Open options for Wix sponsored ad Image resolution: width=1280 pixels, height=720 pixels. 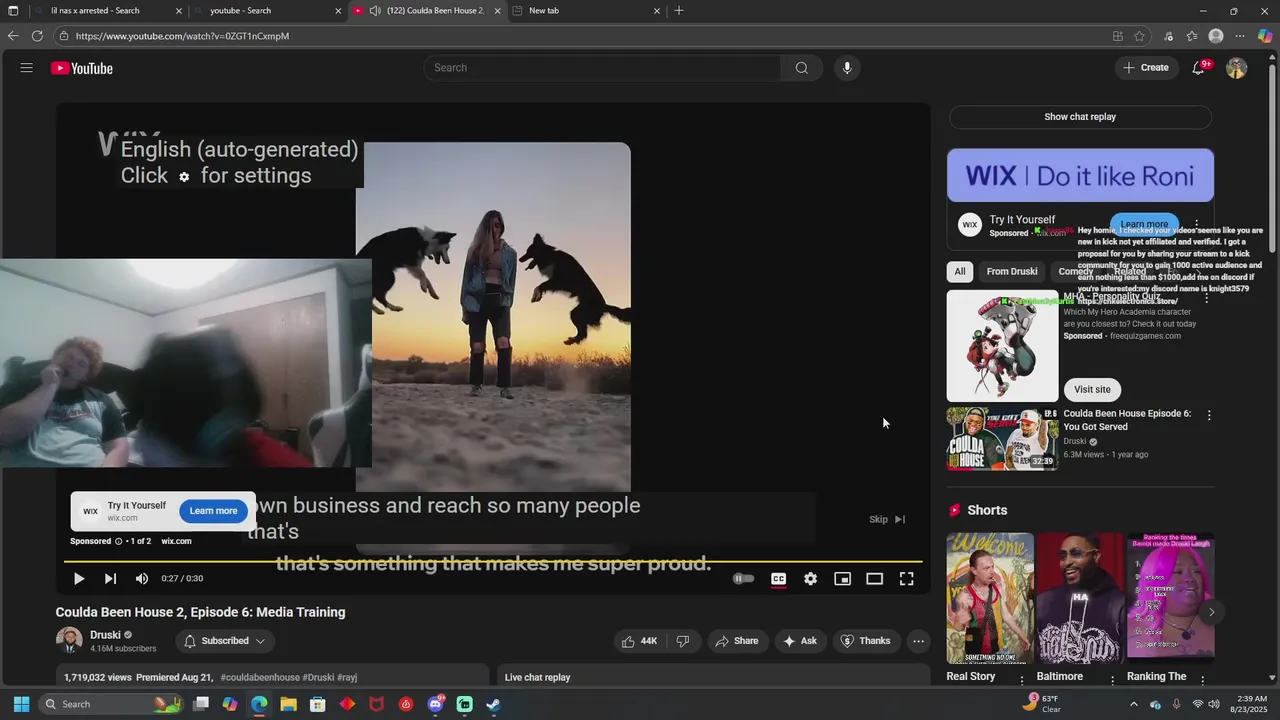coord(1196,225)
